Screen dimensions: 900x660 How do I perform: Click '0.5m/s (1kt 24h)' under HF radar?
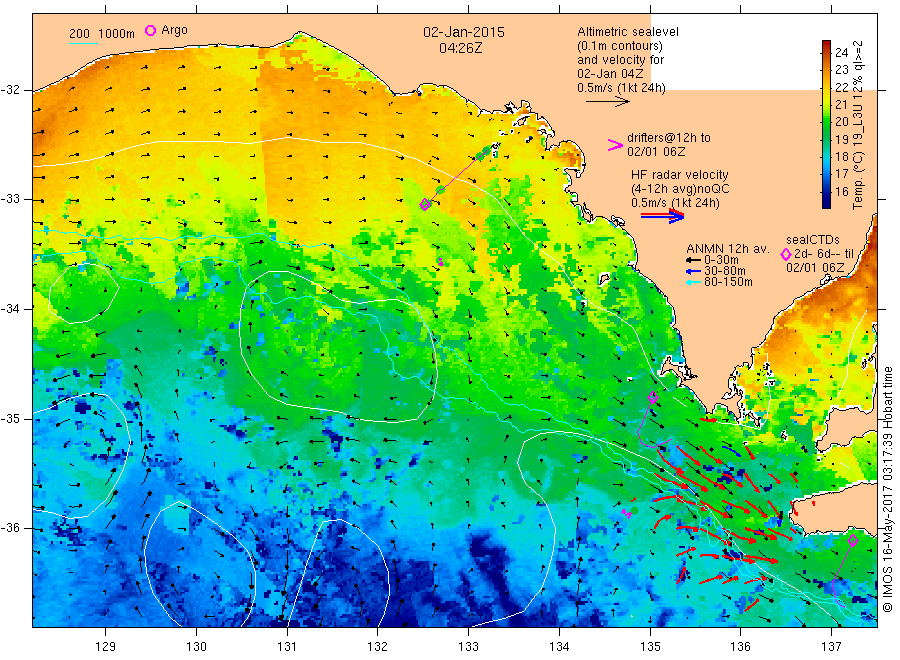click(x=675, y=203)
